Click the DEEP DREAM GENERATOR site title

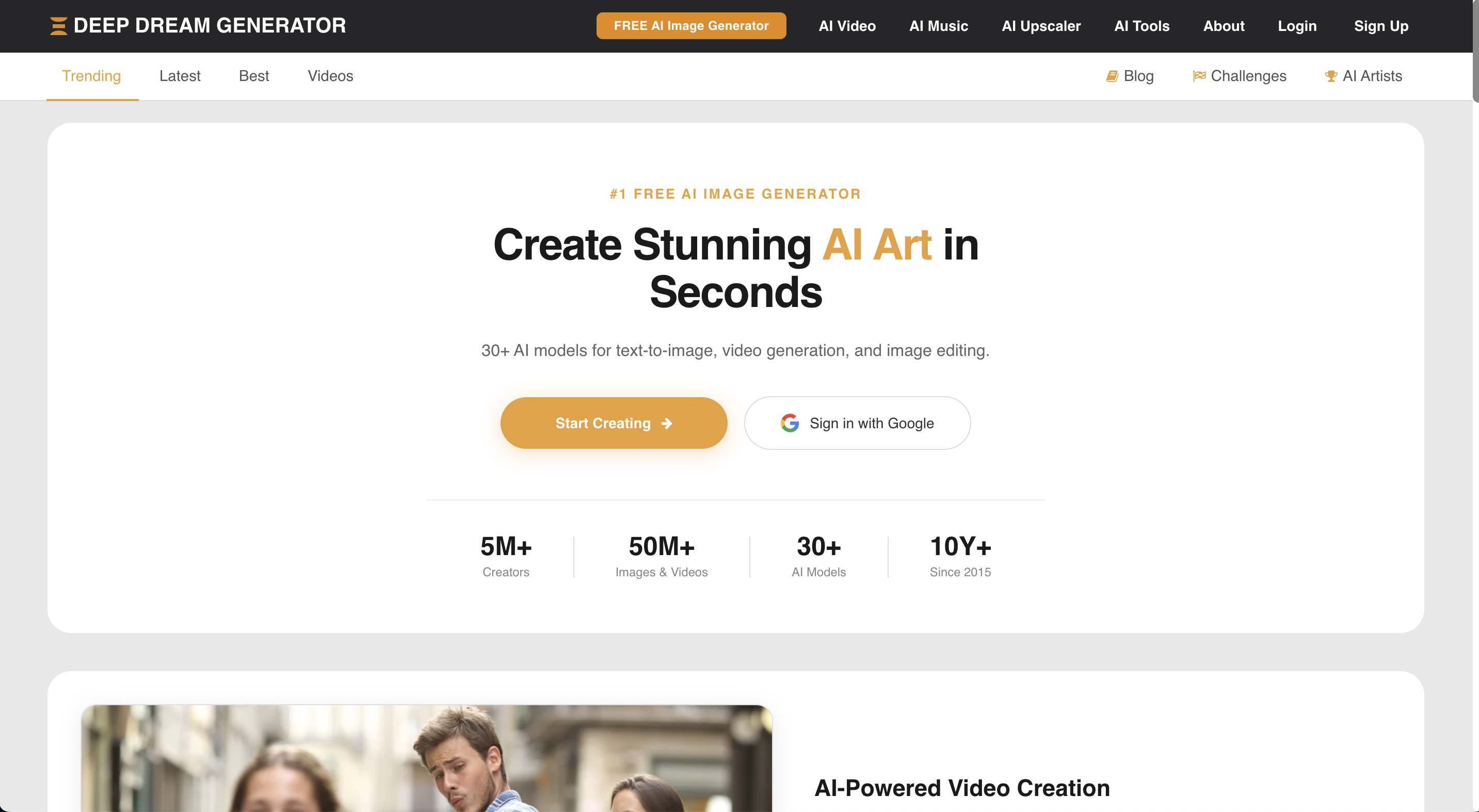coord(210,26)
